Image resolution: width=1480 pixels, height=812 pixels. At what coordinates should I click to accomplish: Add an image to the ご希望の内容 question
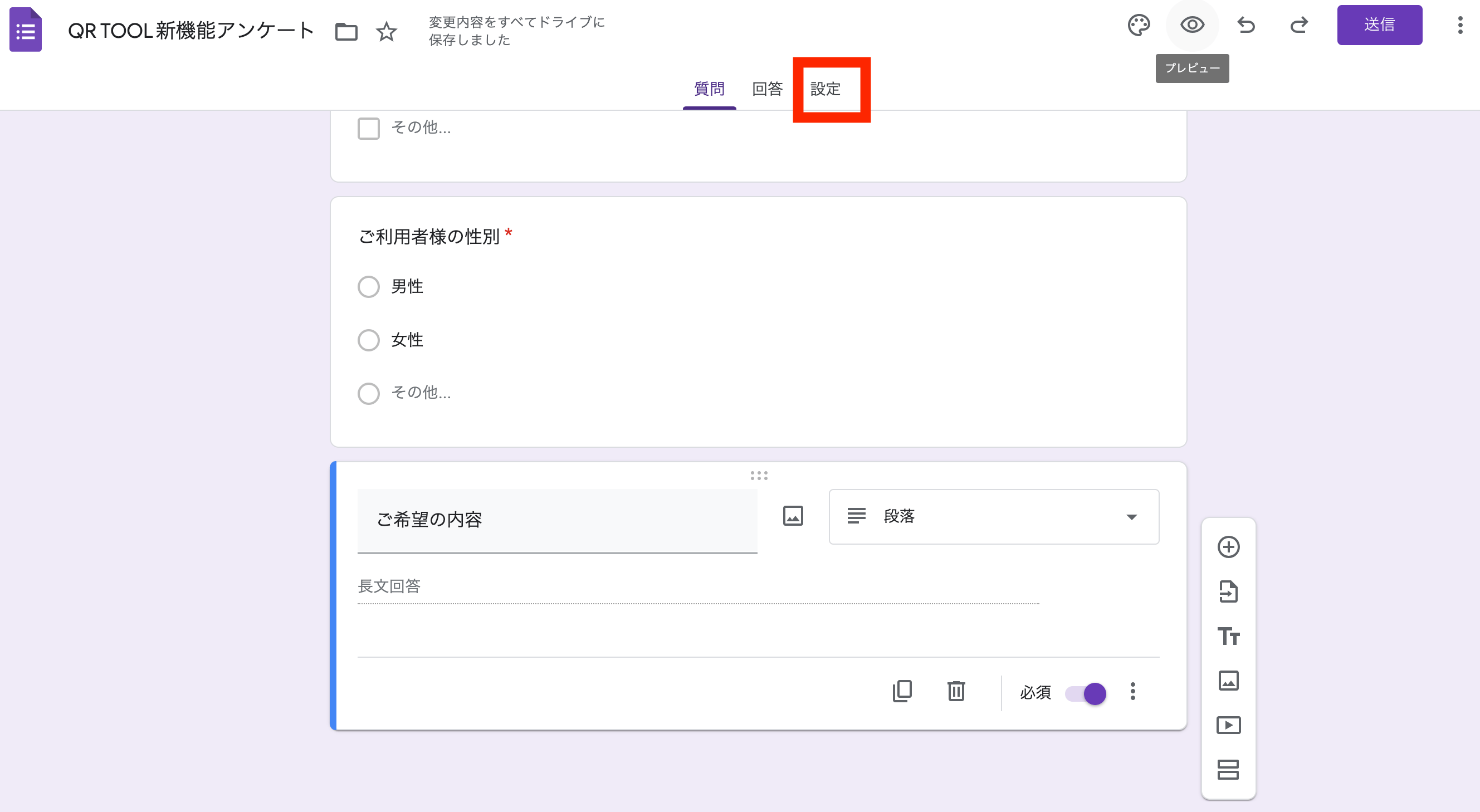793,516
